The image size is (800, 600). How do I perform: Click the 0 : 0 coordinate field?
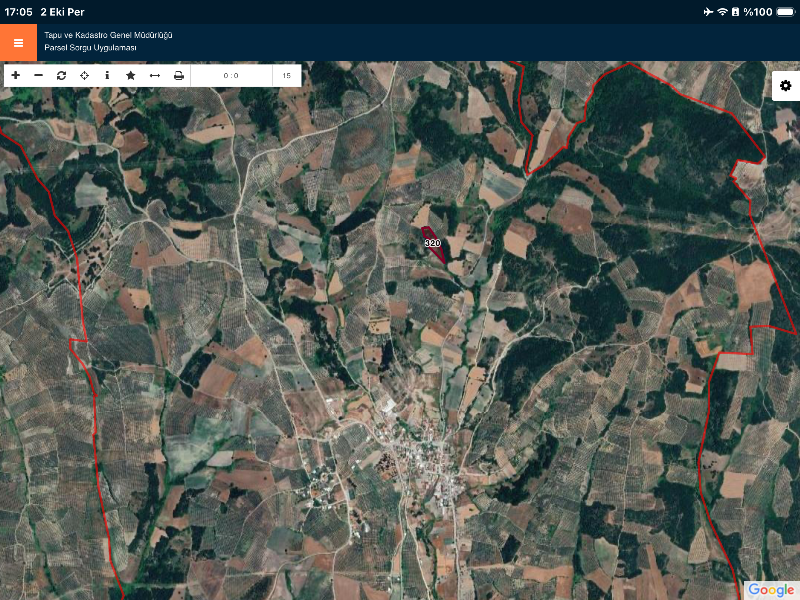[x=231, y=75]
